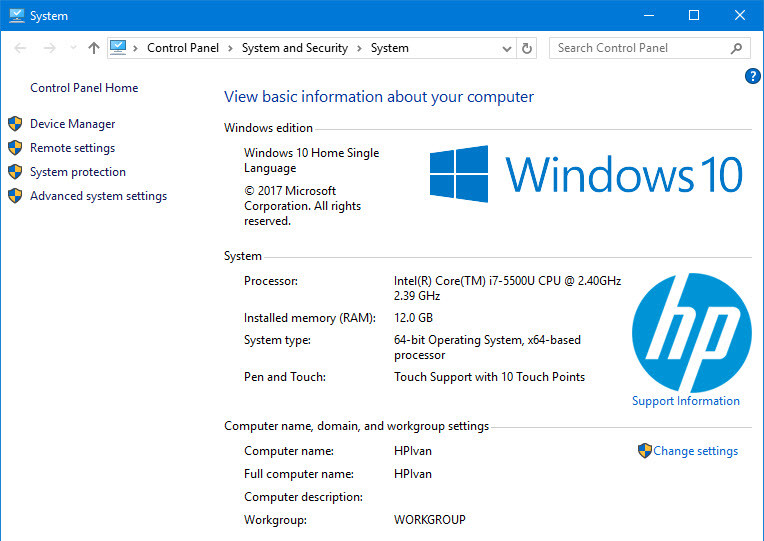Open Remote settings link

72,148
